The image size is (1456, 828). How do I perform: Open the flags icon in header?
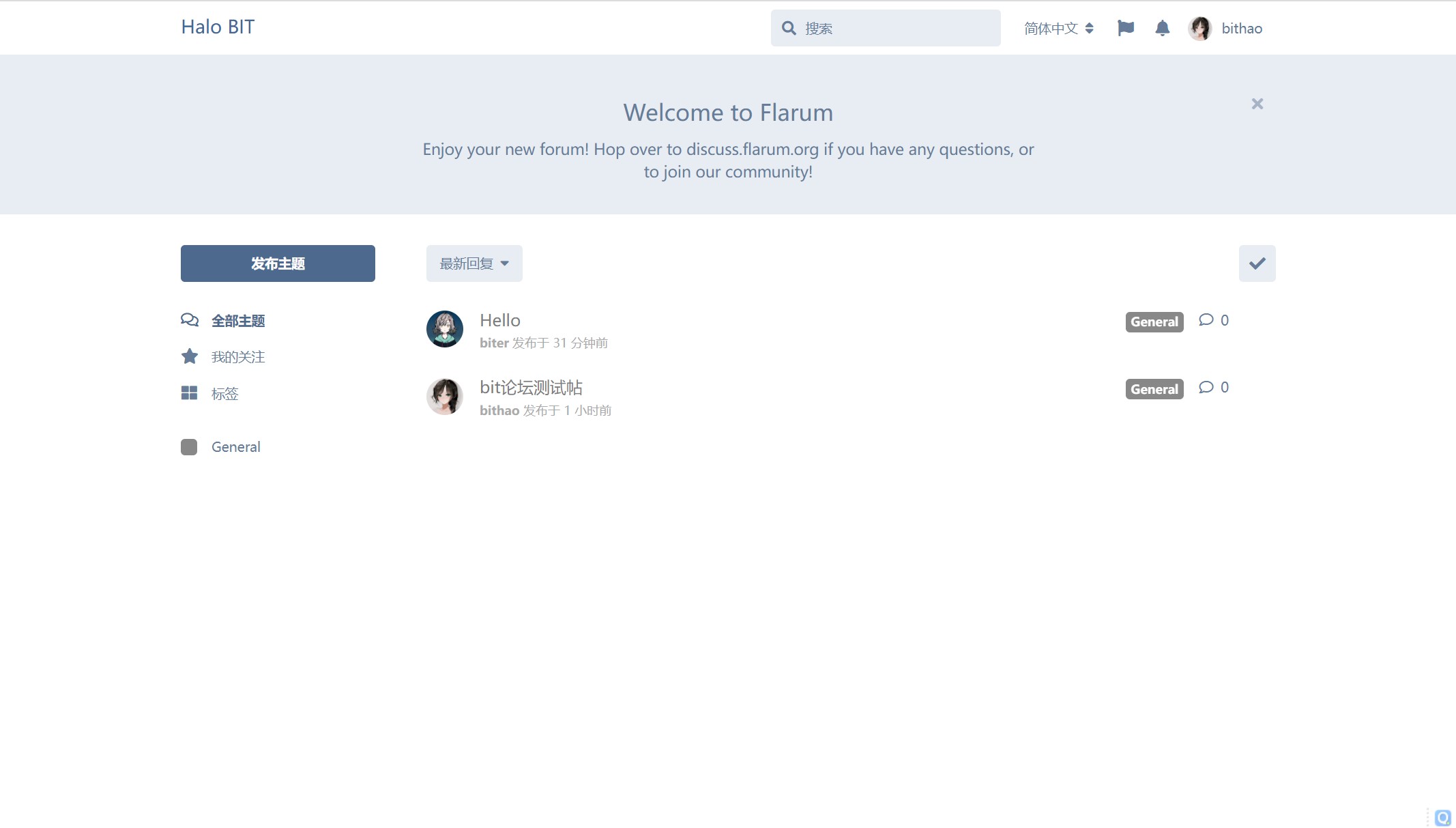(x=1126, y=28)
